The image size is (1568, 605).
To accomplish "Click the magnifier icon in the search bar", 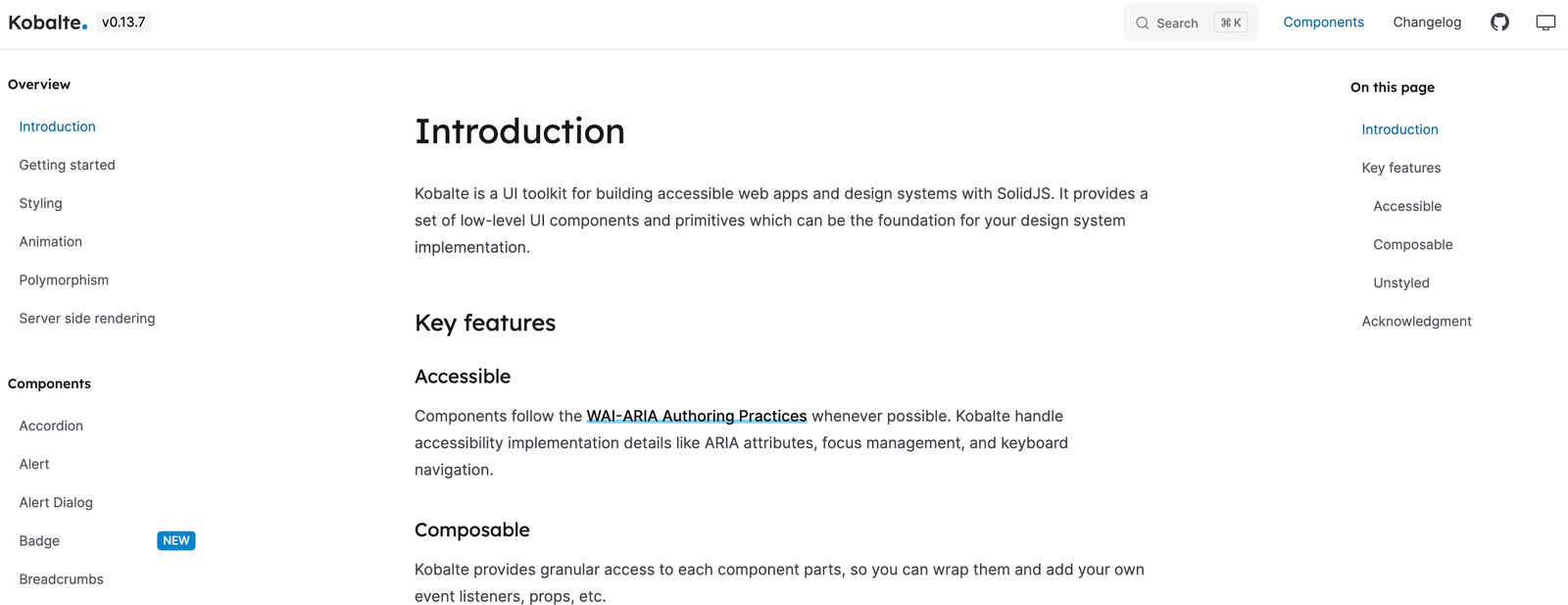I will point(1142,22).
